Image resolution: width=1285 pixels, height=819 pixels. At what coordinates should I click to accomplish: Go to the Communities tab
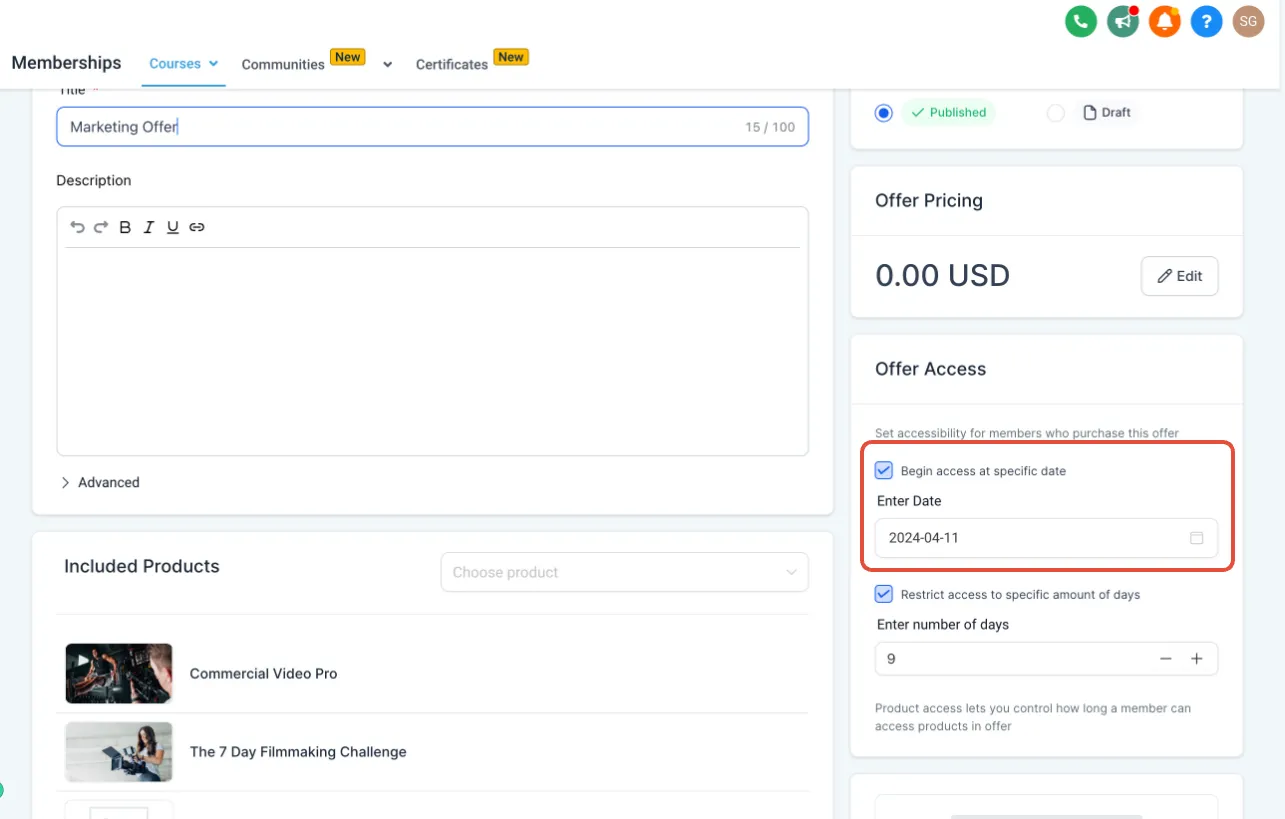283,64
